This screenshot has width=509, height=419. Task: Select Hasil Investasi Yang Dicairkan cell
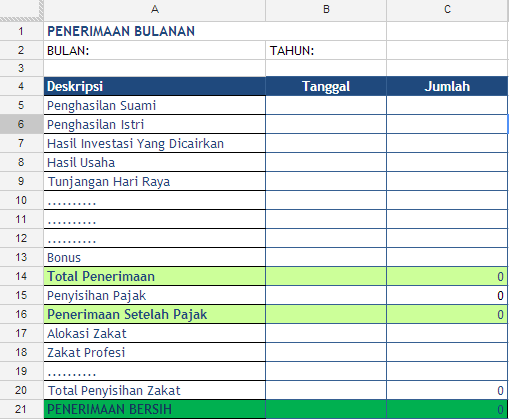(155, 143)
